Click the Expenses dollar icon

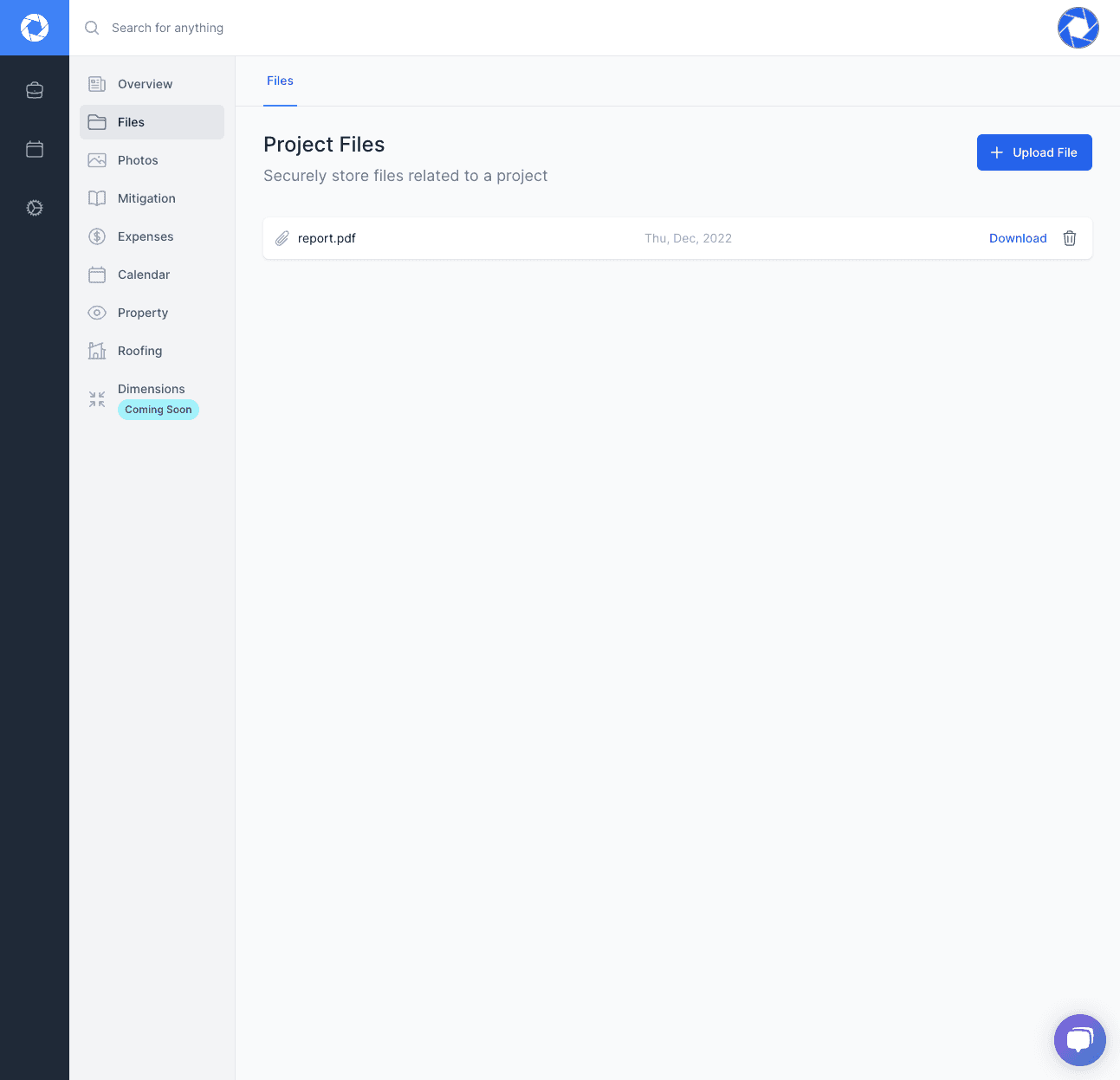tap(97, 236)
